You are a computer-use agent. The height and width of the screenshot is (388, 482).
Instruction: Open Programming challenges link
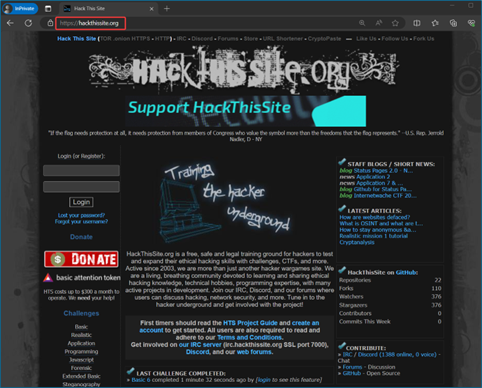[81, 352]
